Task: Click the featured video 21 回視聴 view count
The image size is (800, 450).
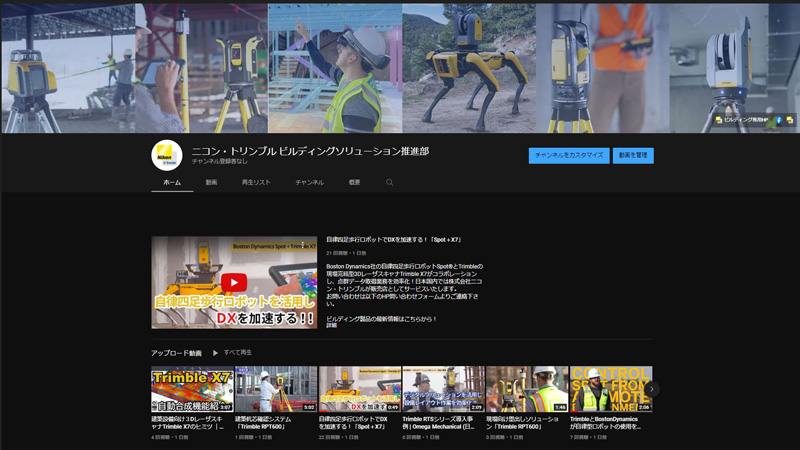Action: tap(336, 253)
